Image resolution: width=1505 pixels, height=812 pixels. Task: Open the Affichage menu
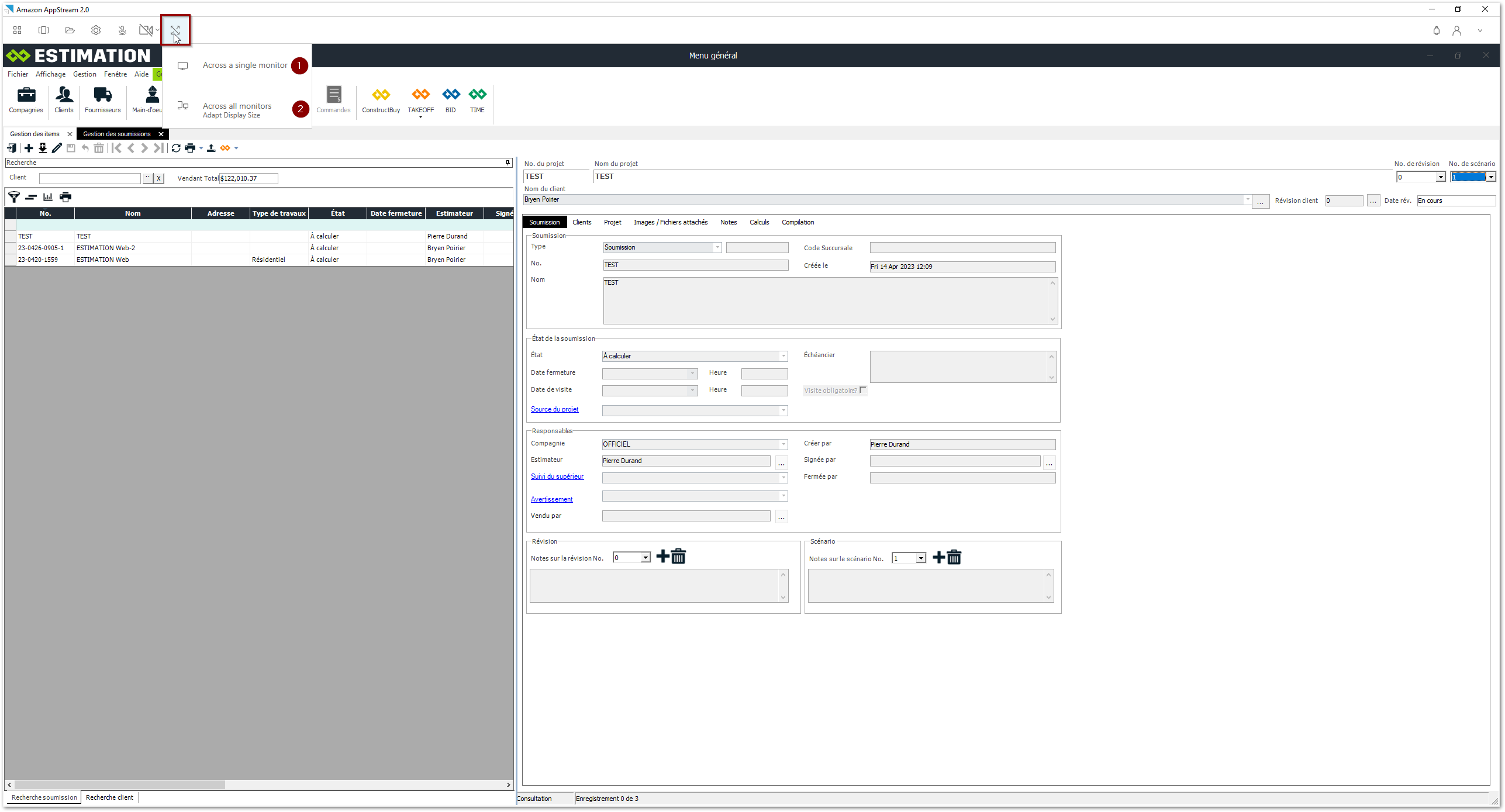pos(50,74)
